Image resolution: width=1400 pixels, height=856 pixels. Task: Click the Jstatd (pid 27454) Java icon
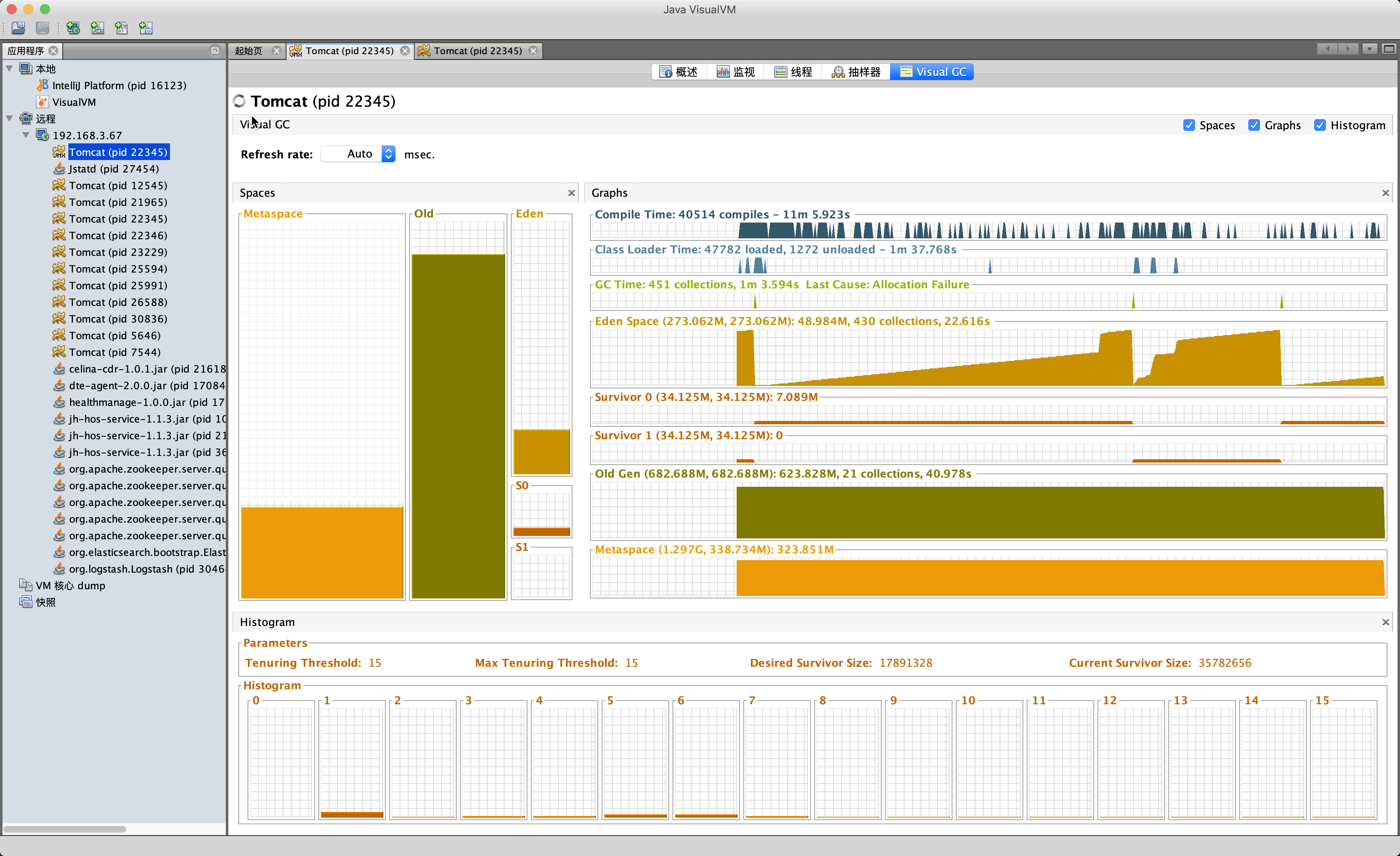tap(59, 169)
